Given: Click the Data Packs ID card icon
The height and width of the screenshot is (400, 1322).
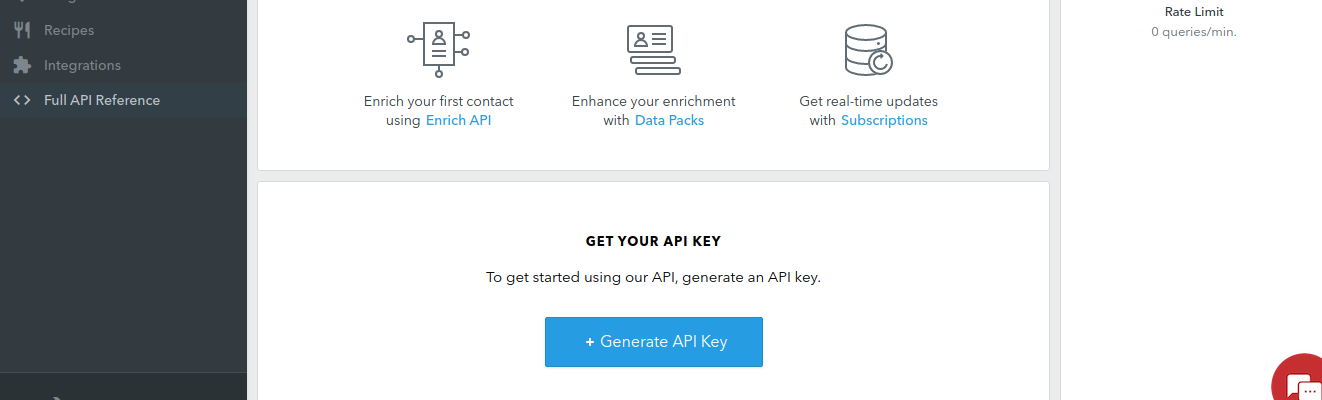Looking at the screenshot, I should click(x=654, y=50).
